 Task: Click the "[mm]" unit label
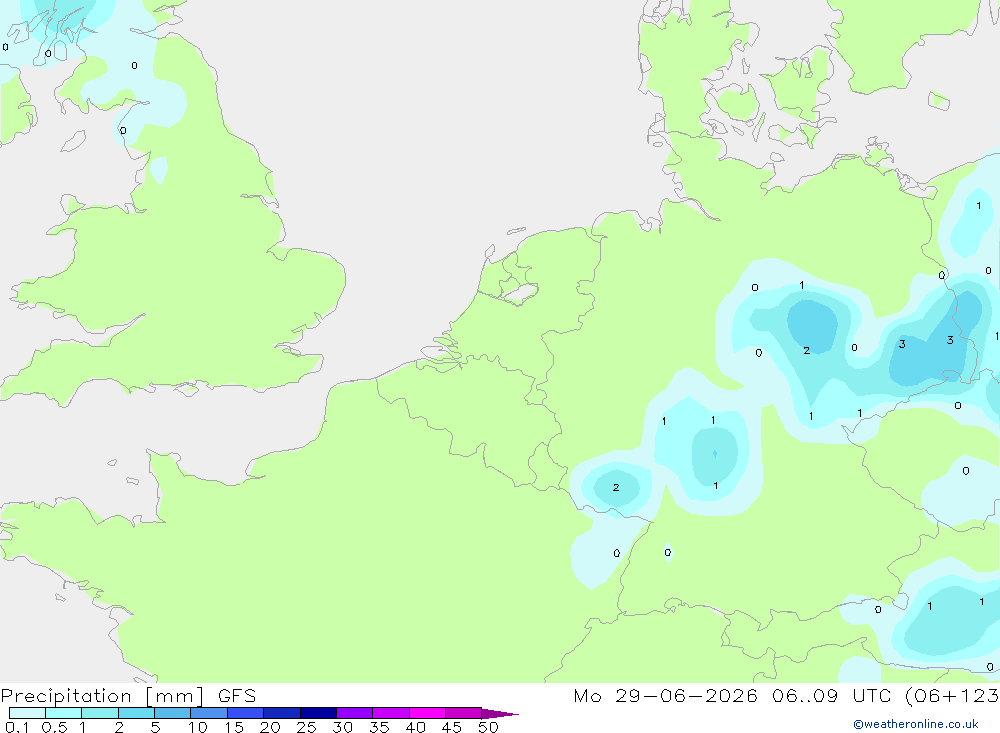[x=174, y=696]
